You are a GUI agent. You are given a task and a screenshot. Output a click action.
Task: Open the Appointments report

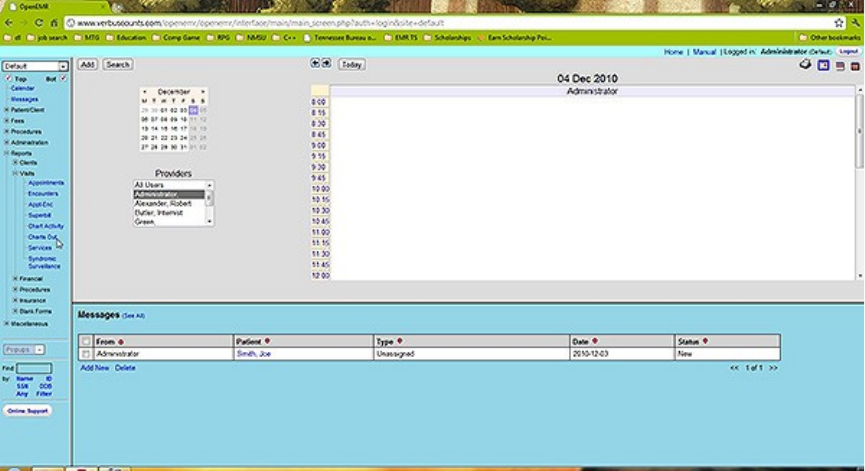coord(46,183)
